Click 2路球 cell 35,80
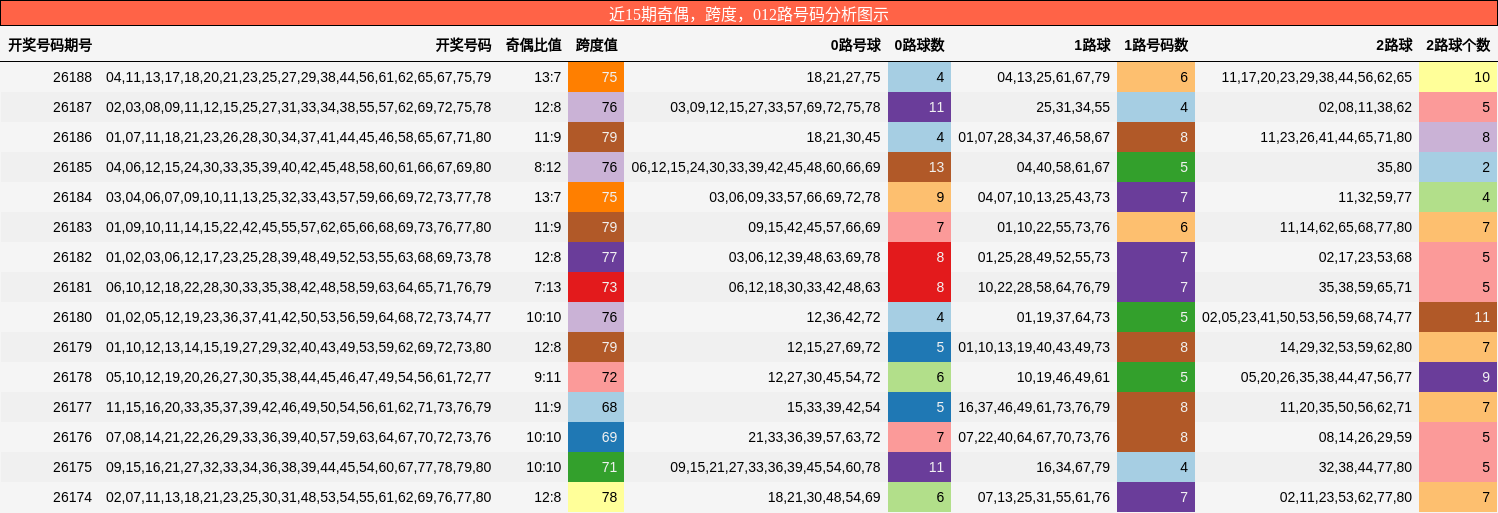This screenshot has height=513, width=1498. 1394,167
